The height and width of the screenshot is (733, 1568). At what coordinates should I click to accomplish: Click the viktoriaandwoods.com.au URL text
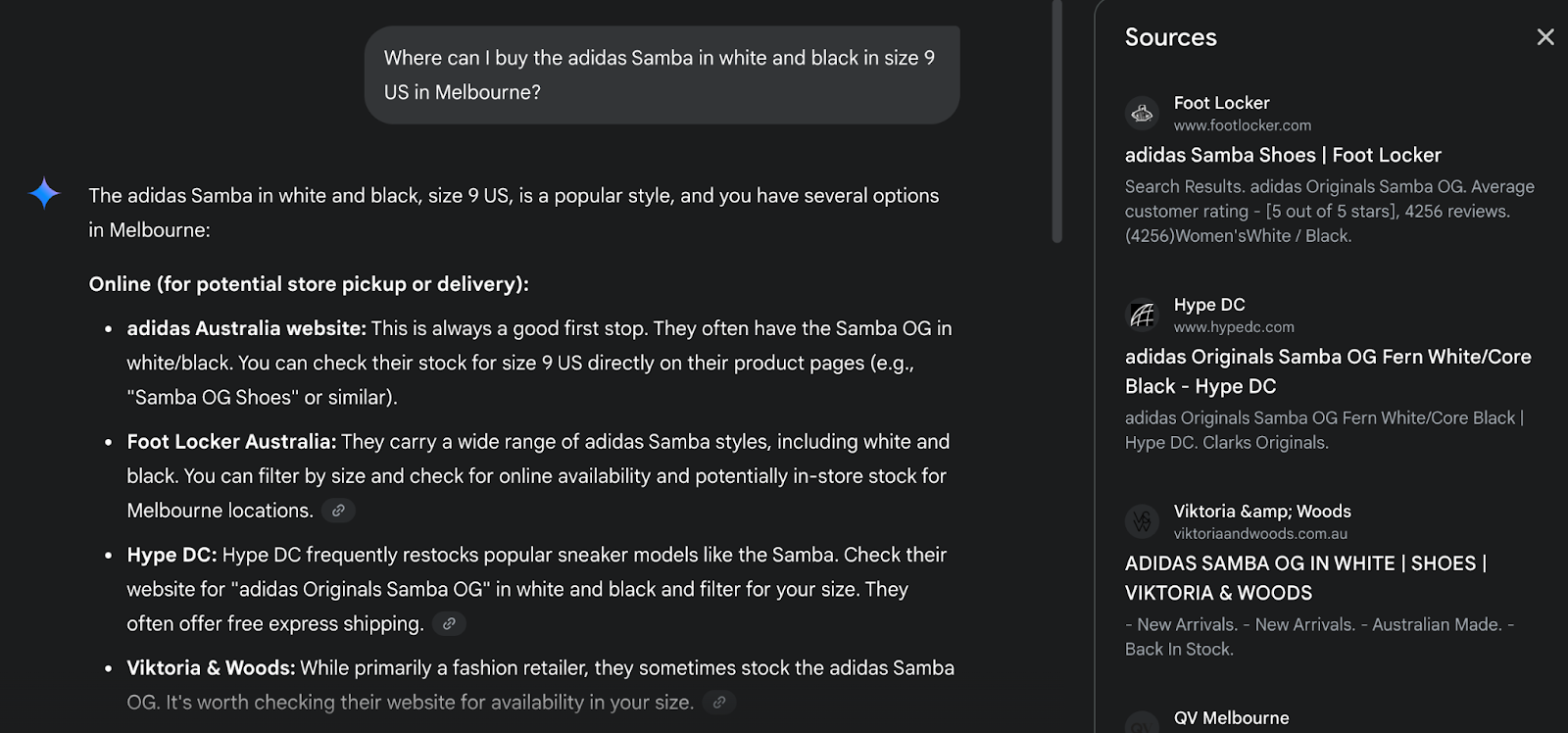click(x=1260, y=534)
